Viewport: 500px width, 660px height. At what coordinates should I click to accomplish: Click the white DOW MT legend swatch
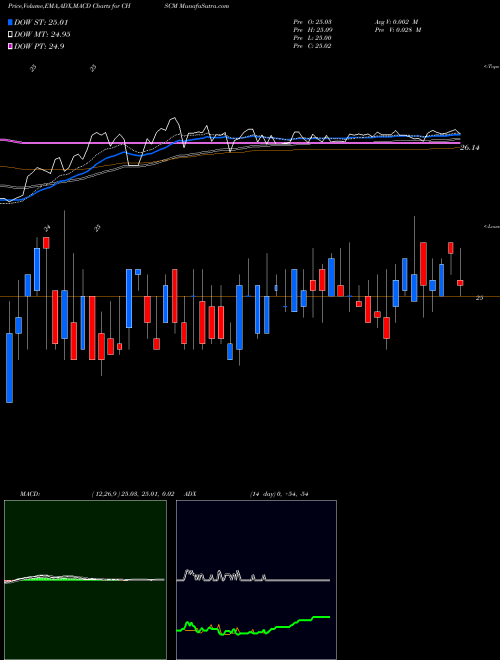[10, 35]
